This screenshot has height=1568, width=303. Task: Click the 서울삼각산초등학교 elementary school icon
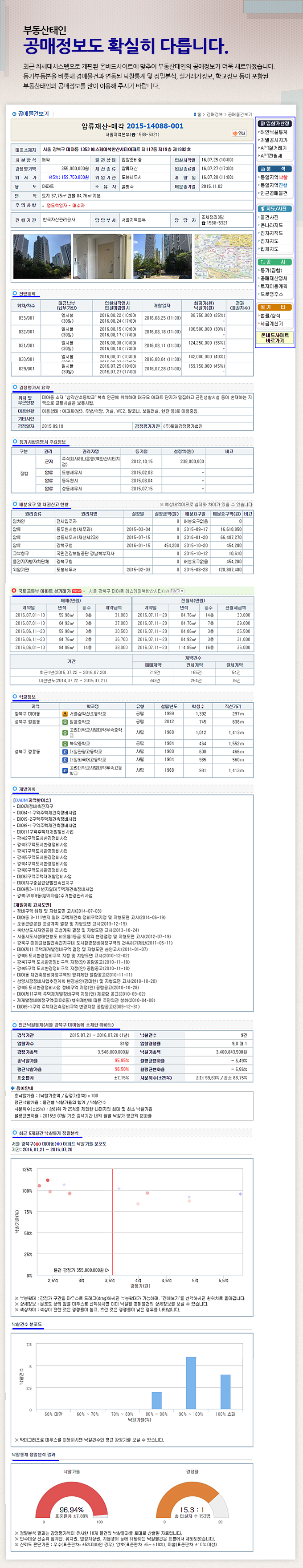[65, 713]
